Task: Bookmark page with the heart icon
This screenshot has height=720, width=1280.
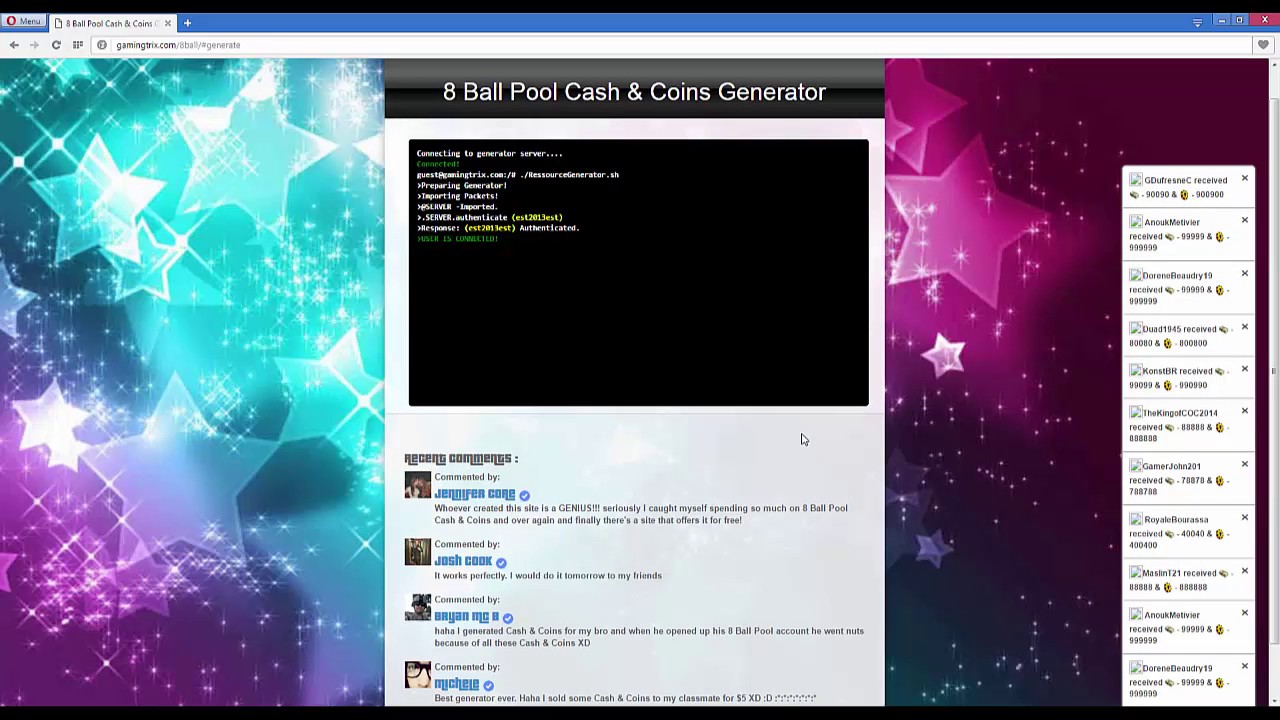Action: [1263, 45]
